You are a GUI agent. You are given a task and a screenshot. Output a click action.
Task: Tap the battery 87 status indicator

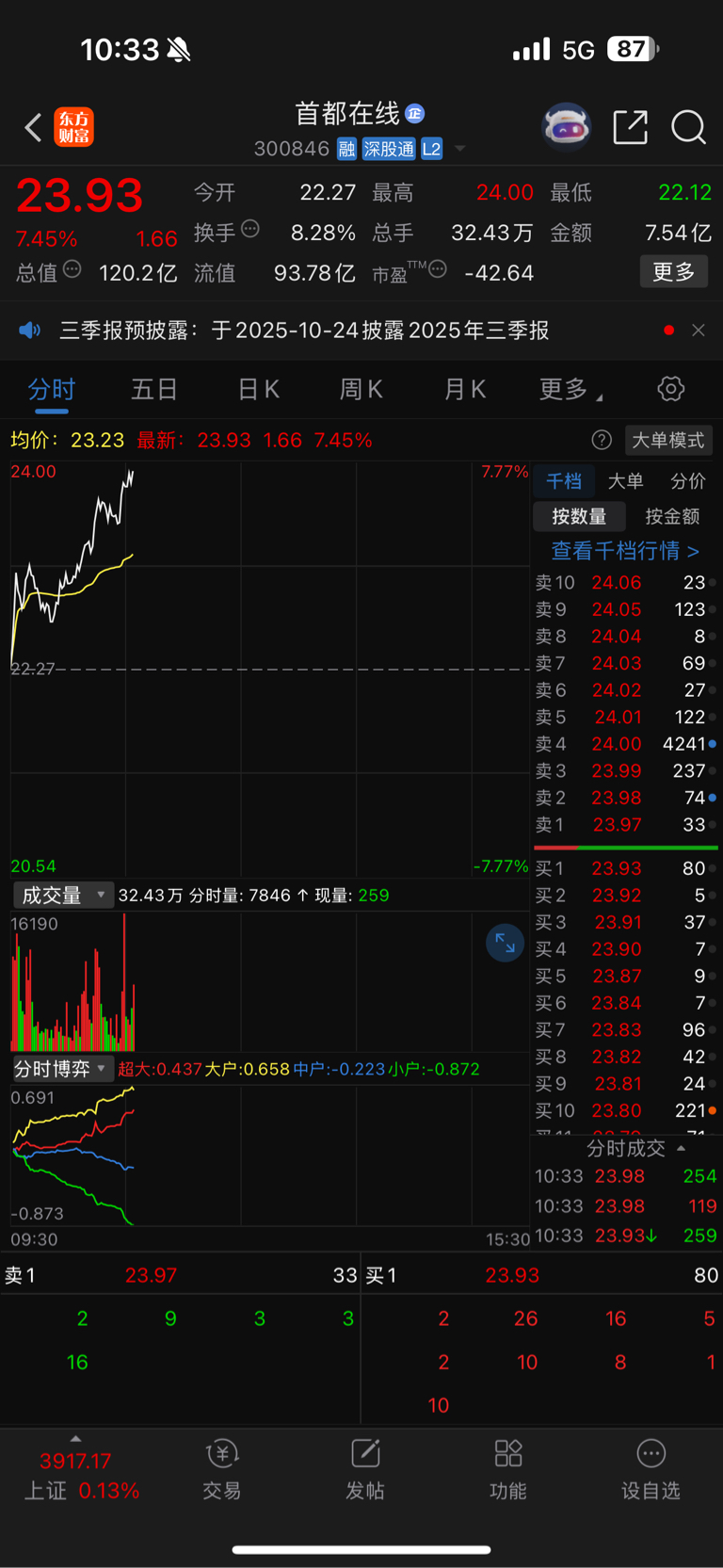point(633,49)
